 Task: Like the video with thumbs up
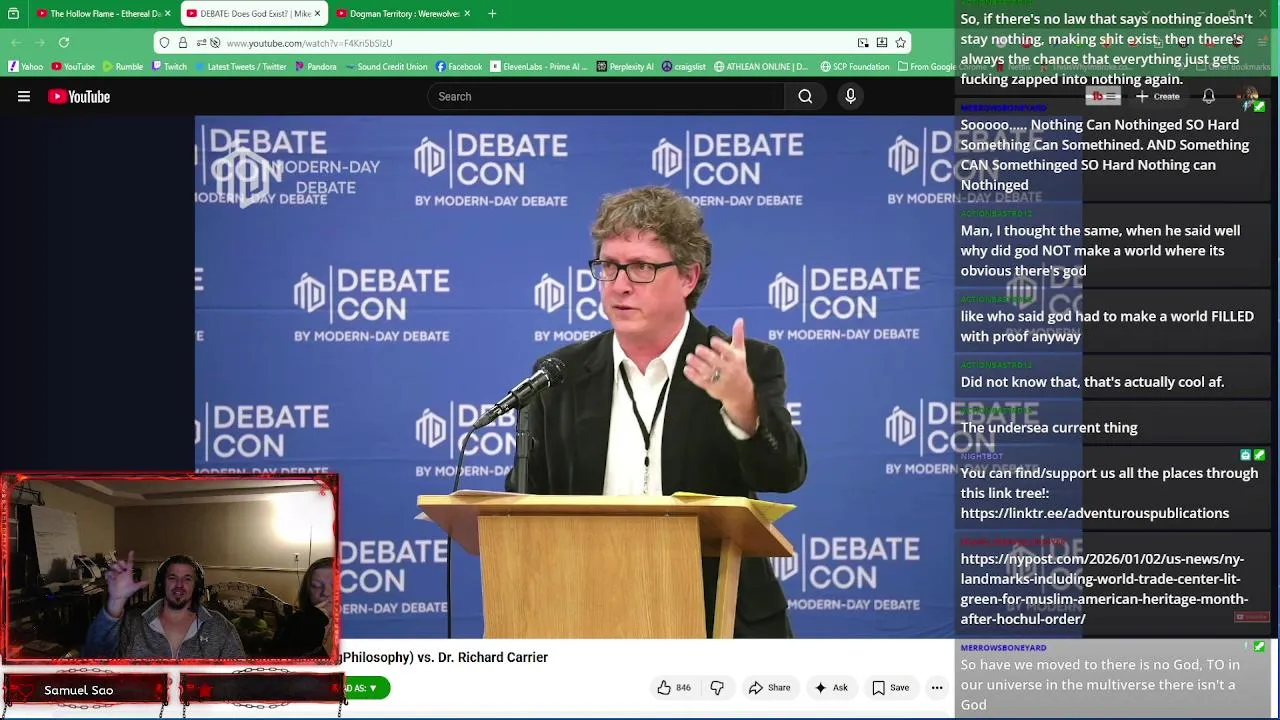(x=673, y=688)
